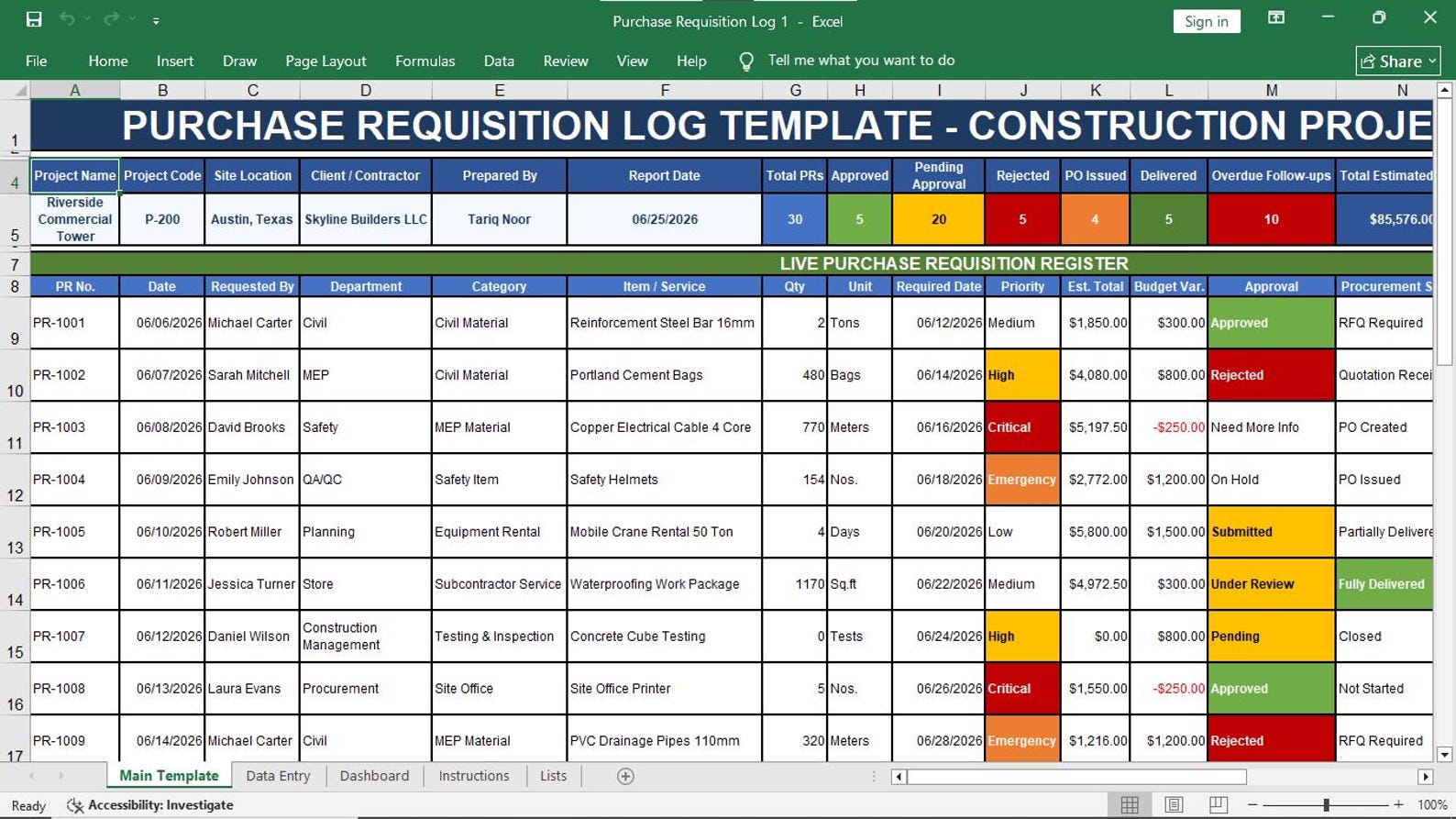Switch to Page Break Preview icon
Image resolution: width=1456 pixels, height=819 pixels.
(1218, 805)
